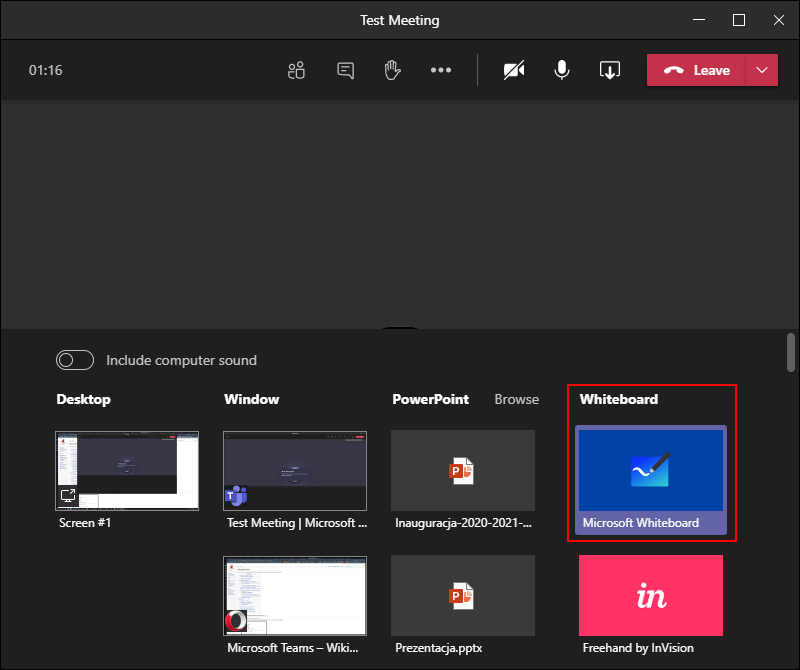Raise your hand in the meeting
Screen dimensions: 800x670
(x=392, y=70)
